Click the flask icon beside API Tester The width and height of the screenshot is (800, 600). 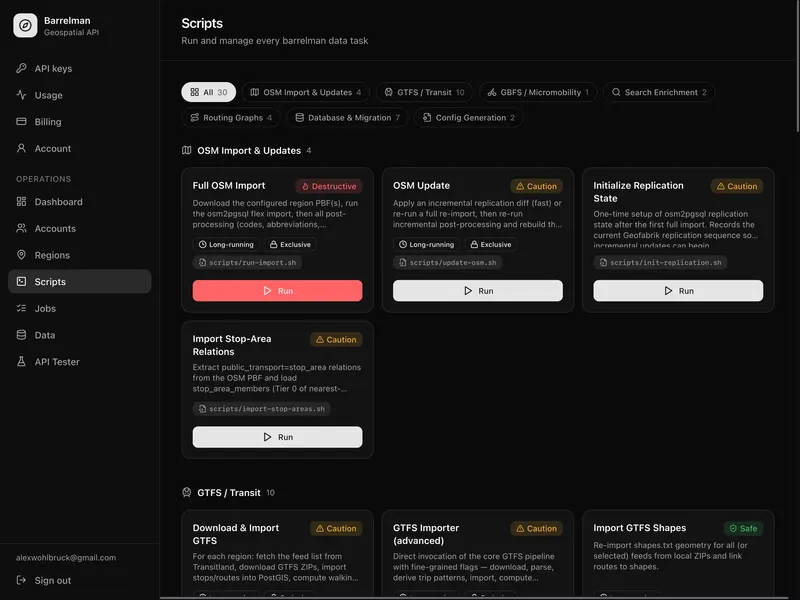pyautogui.click(x=21, y=361)
